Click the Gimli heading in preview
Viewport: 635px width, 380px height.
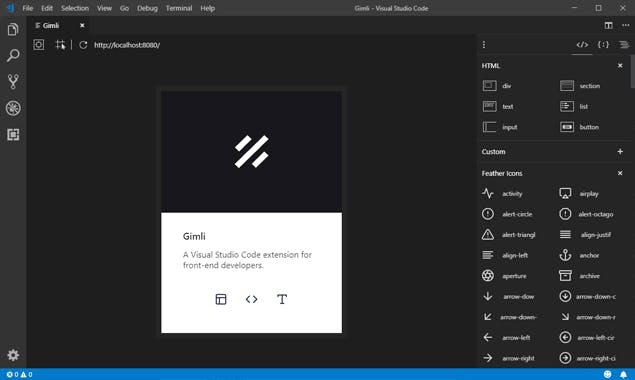click(x=194, y=236)
